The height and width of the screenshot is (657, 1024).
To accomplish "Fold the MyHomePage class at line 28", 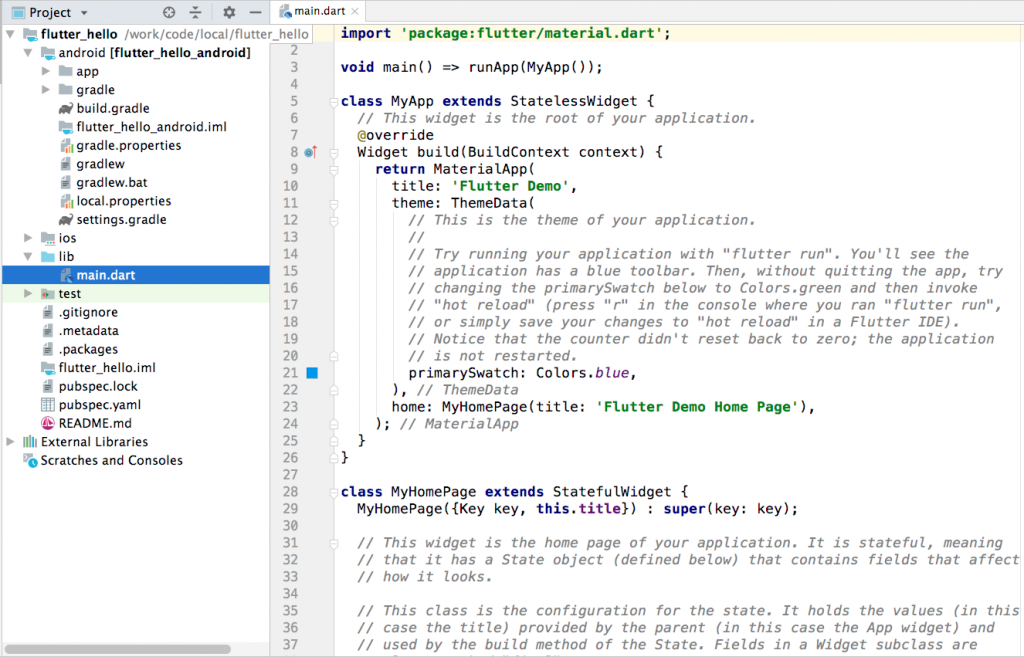I will point(334,492).
